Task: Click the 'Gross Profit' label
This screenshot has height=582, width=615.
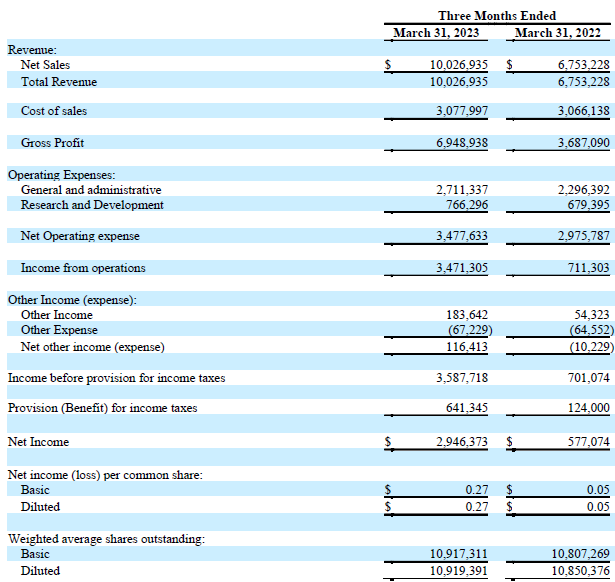Action: [x=52, y=142]
